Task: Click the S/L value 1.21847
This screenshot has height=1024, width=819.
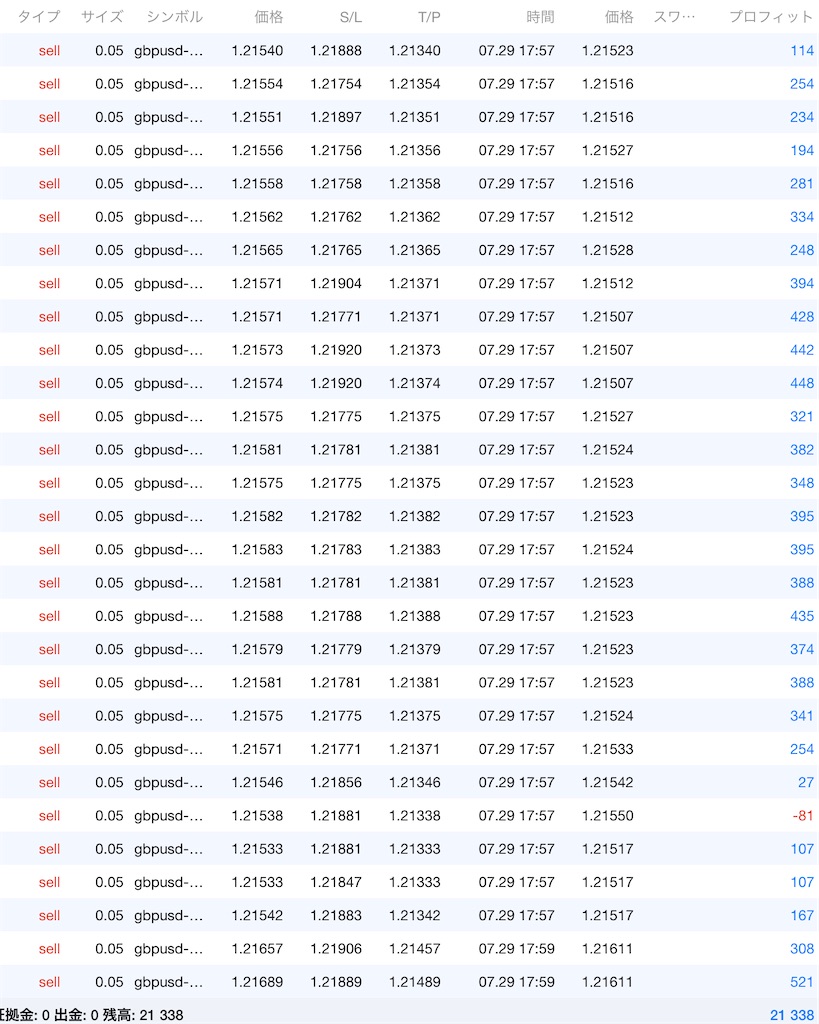Action: point(336,882)
